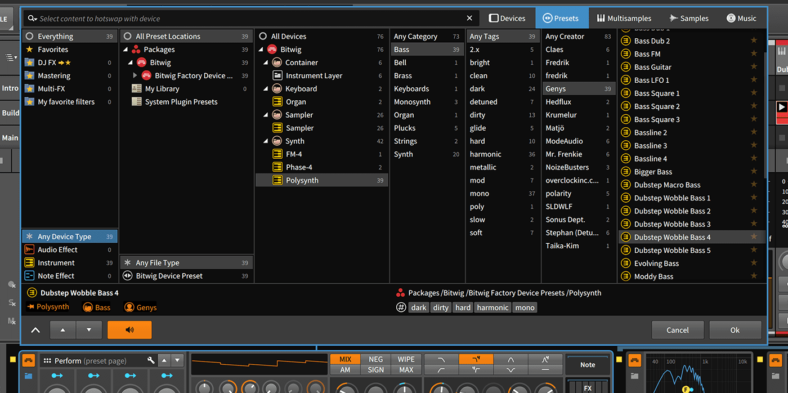Select the Synth category filter
This screenshot has width=788, height=393.
pyautogui.click(x=427, y=154)
